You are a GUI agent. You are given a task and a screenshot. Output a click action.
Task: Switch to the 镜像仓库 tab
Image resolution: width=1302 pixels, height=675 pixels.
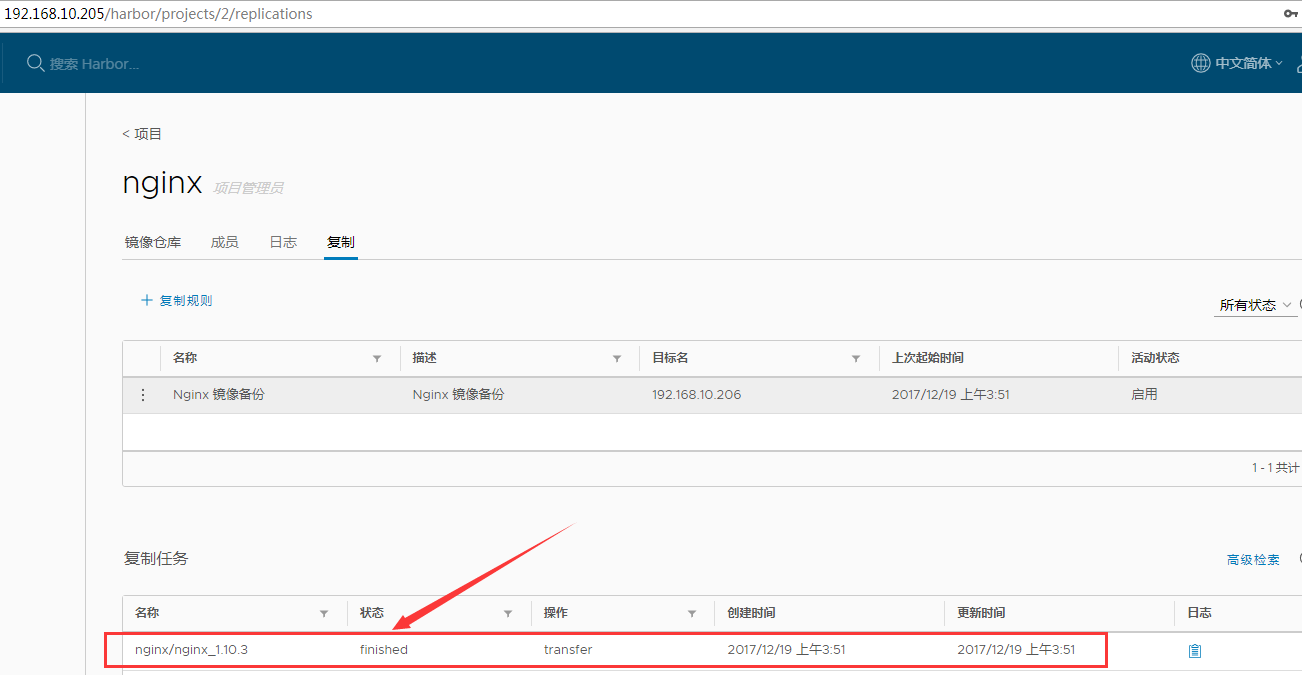[x=153, y=242]
